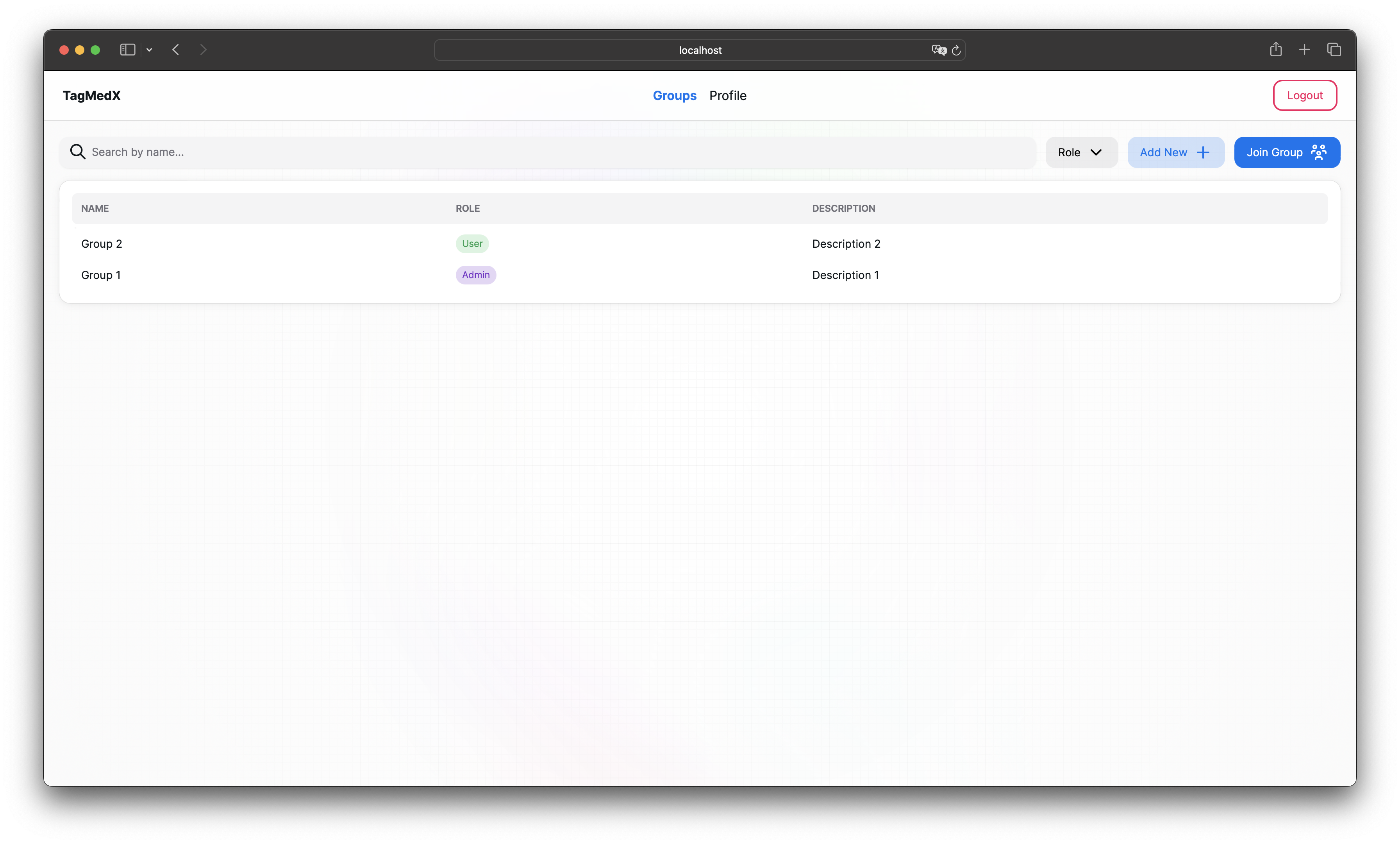This screenshot has height=844, width=1400.
Task: Expand the sidebar options chevron
Action: pos(150,50)
